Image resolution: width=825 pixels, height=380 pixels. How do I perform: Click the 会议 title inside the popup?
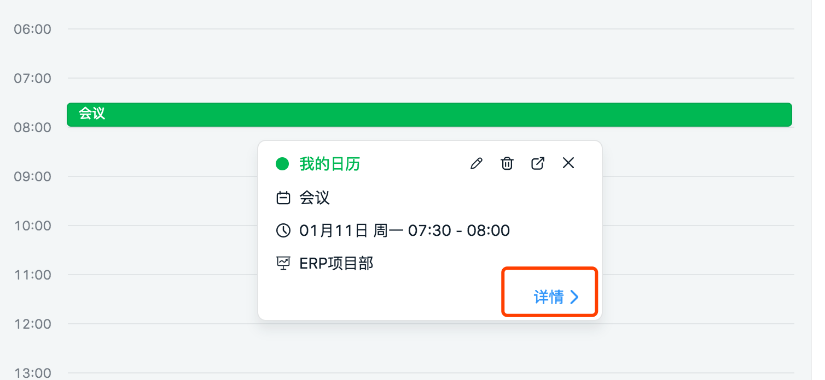pyautogui.click(x=315, y=198)
